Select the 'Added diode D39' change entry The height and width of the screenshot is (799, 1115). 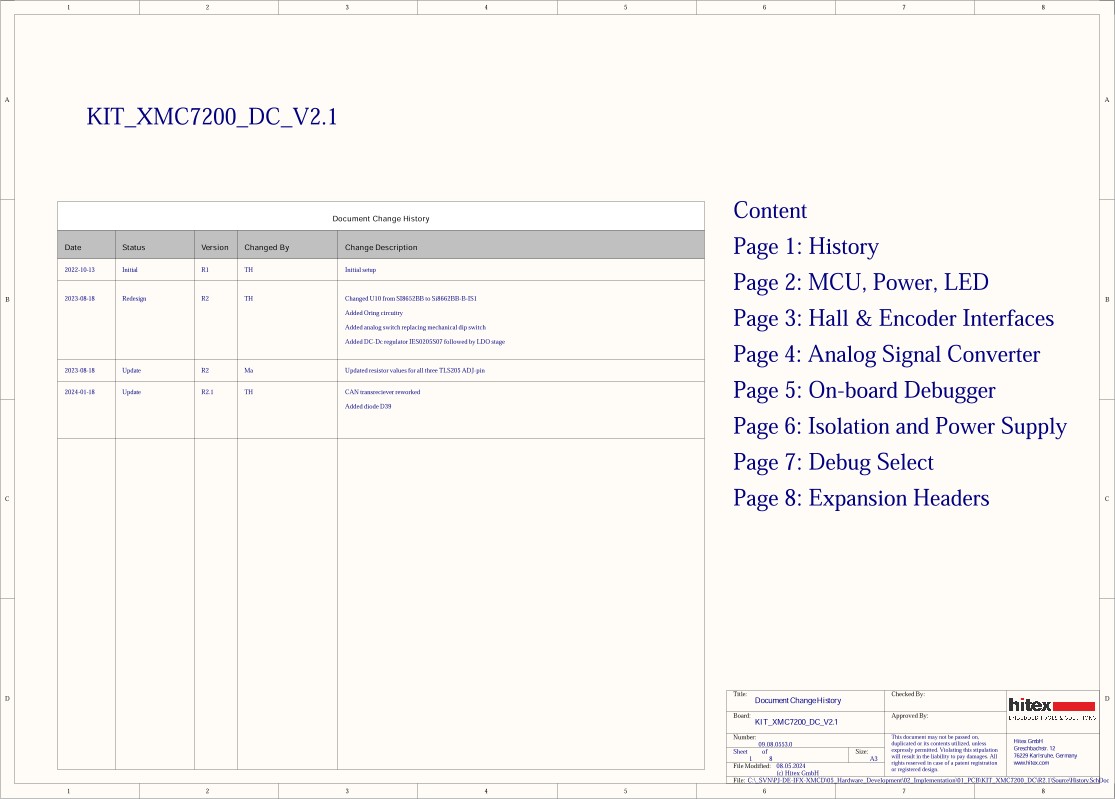click(368, 407)
